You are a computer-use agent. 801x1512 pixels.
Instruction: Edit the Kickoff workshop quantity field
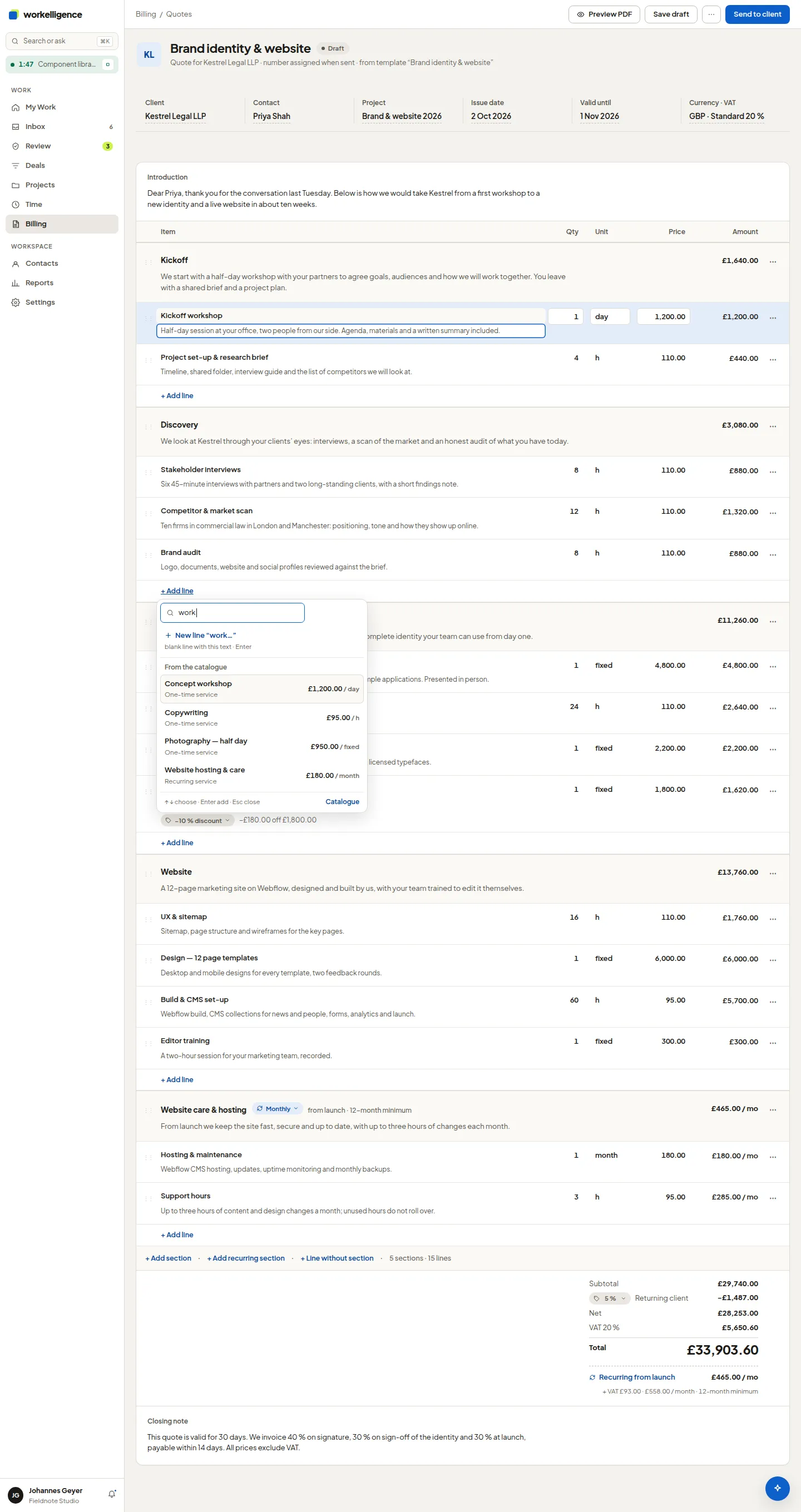pos(566,316)
